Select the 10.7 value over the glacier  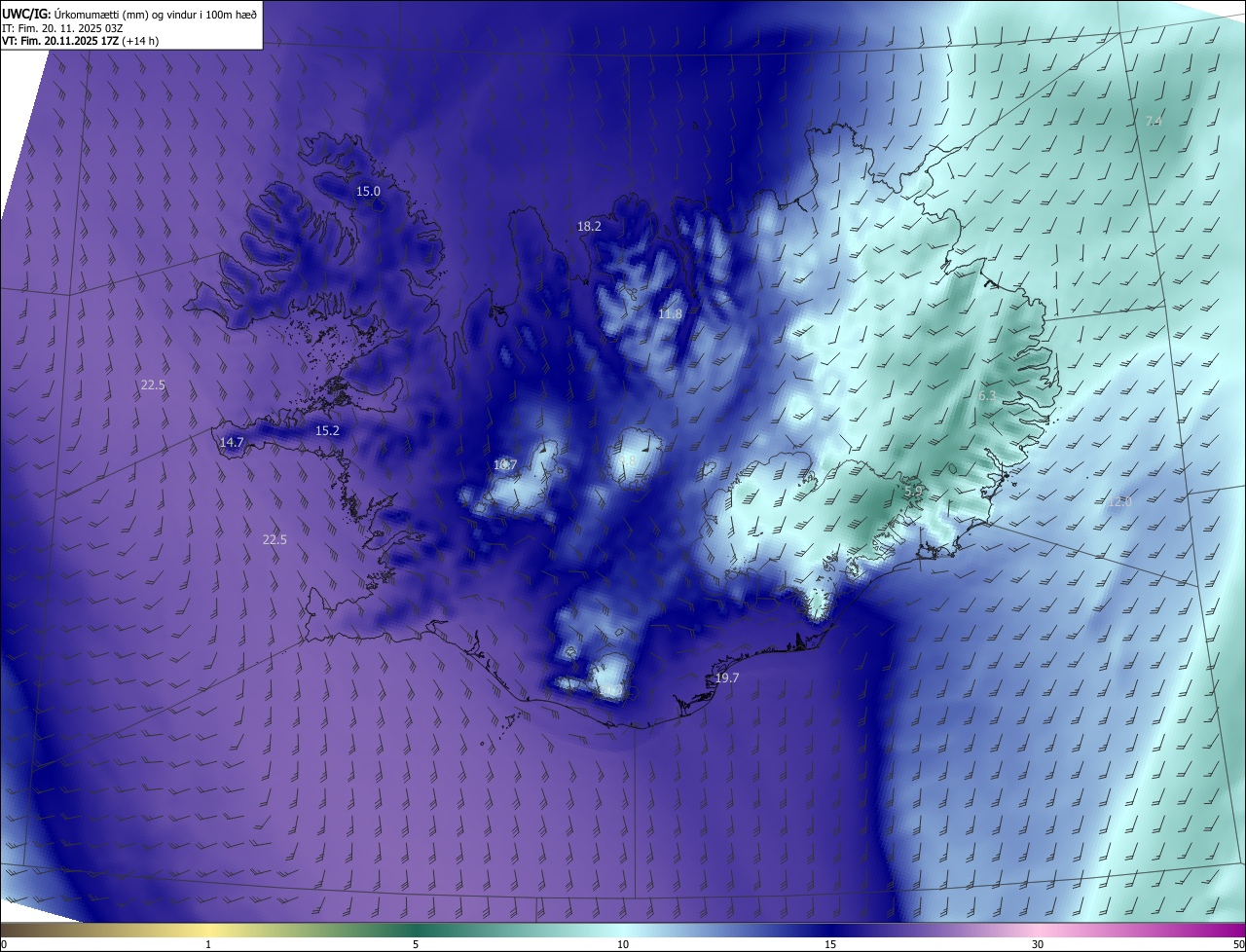tap(505, 465)
